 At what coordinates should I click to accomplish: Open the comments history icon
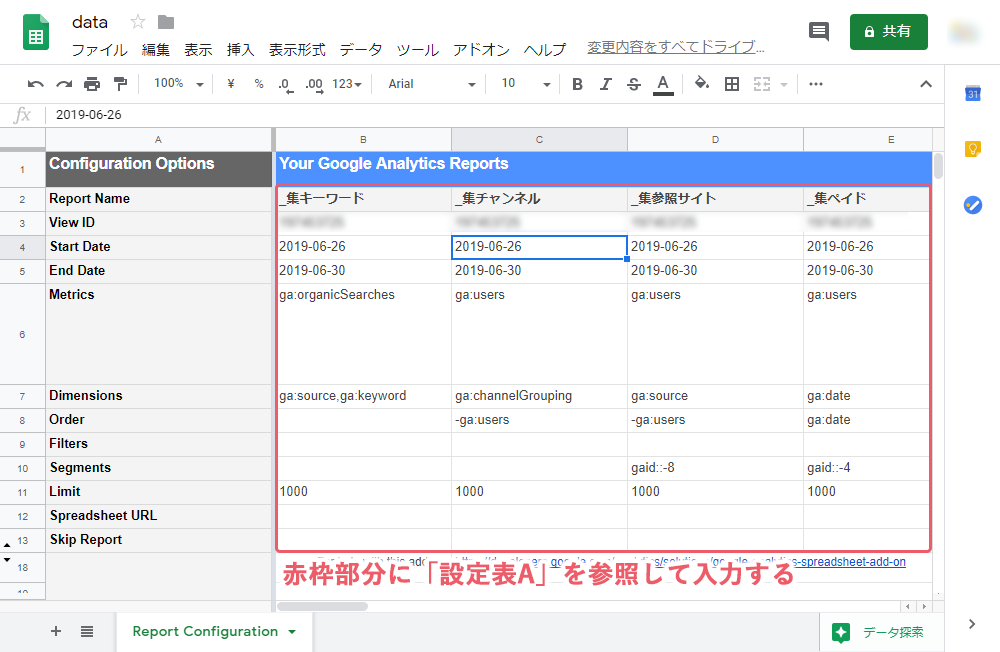coord(818,31)
